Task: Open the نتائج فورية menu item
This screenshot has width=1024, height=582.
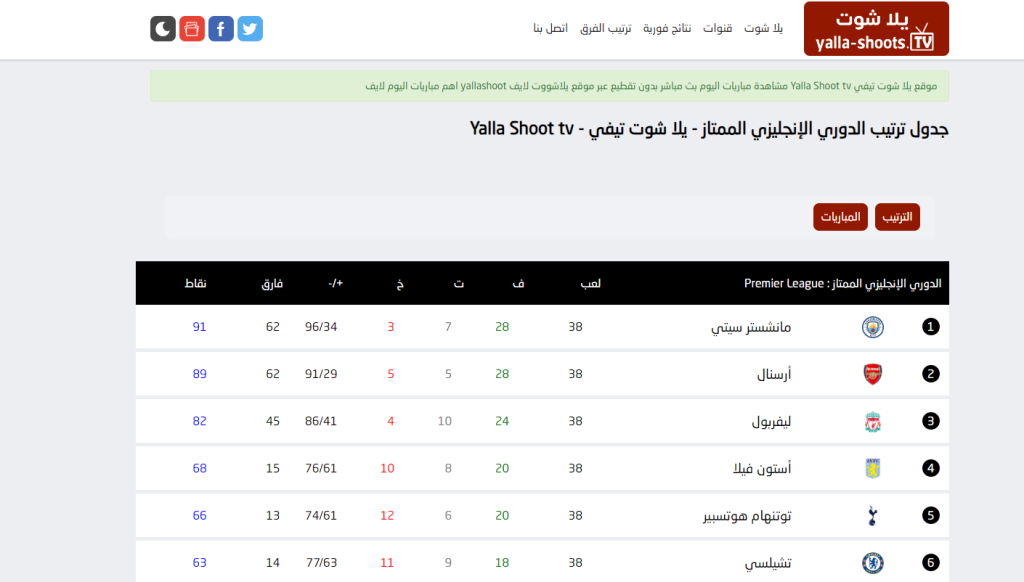Action: pos(667,28)
